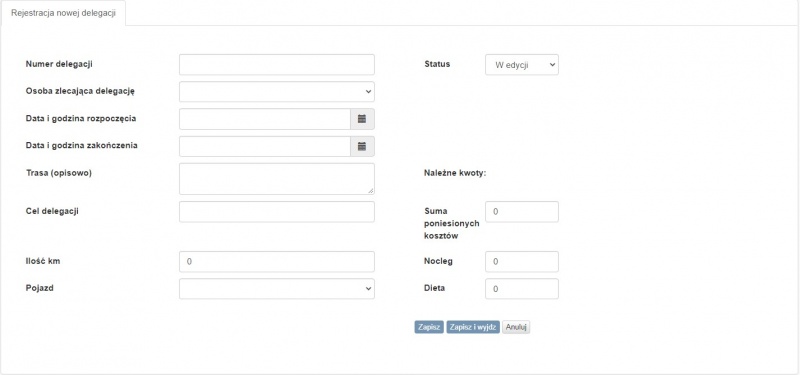This screenshot has height=375, width=800.
Task: Open calendar for Data i godzina rozpoczęcia
Action: point(362,119)
